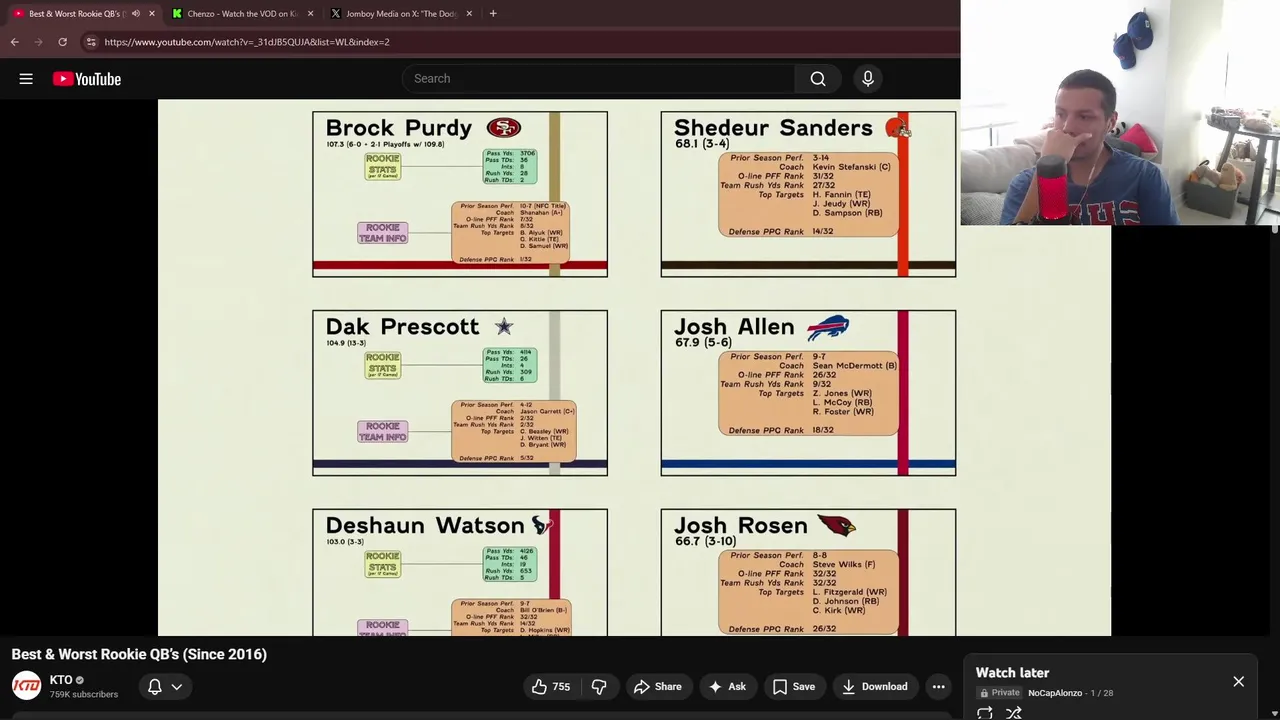The height and width of the screenshot is (720, 1280).
Task: Click the video title Best & Worst Rookie QB's
Action: [x=139, y=654]
